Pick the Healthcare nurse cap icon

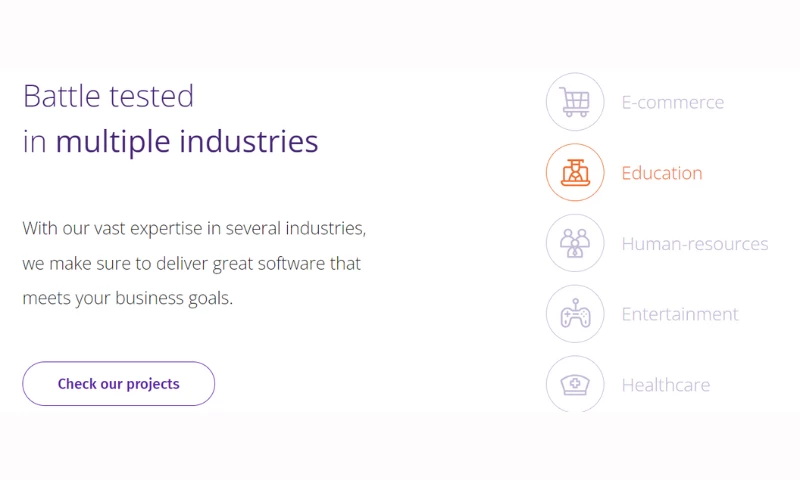pyautogui.click(x=575, y=384)
